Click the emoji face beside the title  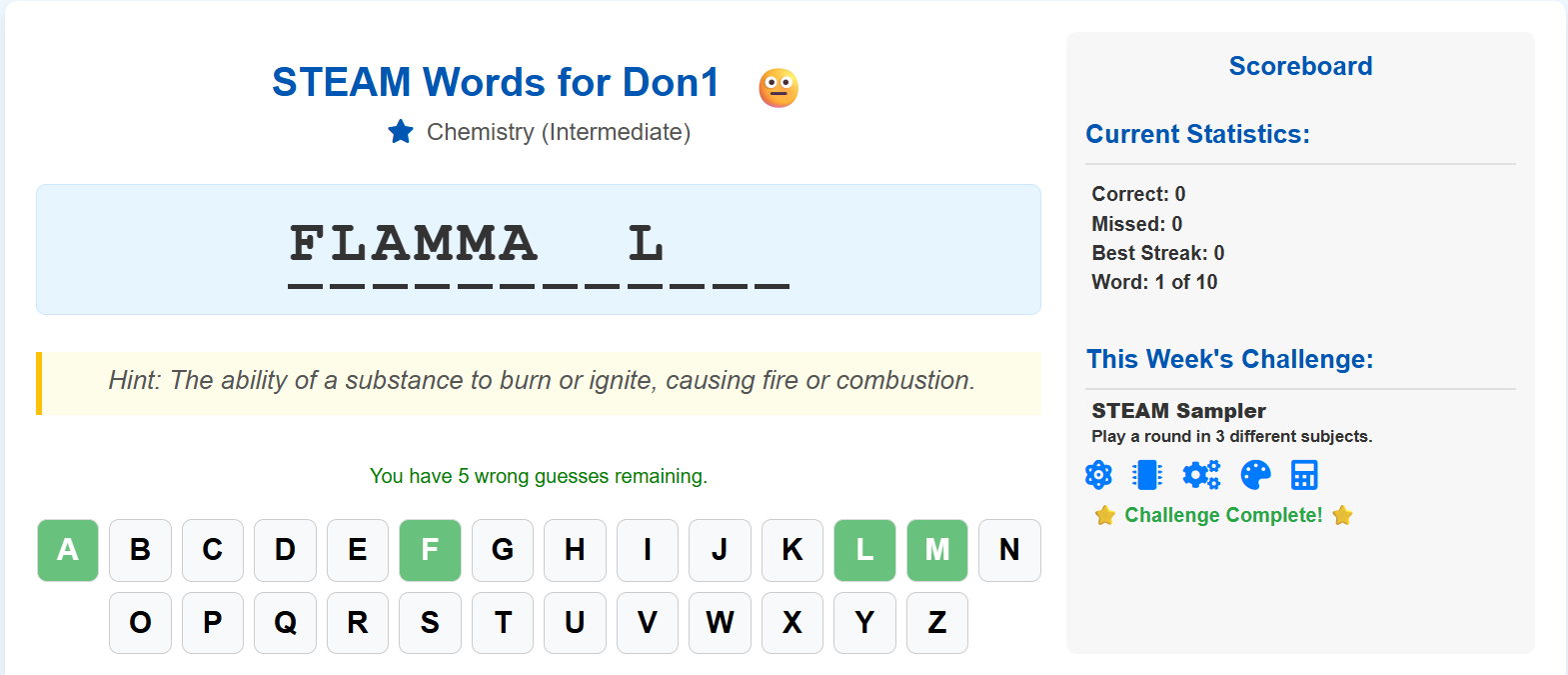tap(779, 88)
